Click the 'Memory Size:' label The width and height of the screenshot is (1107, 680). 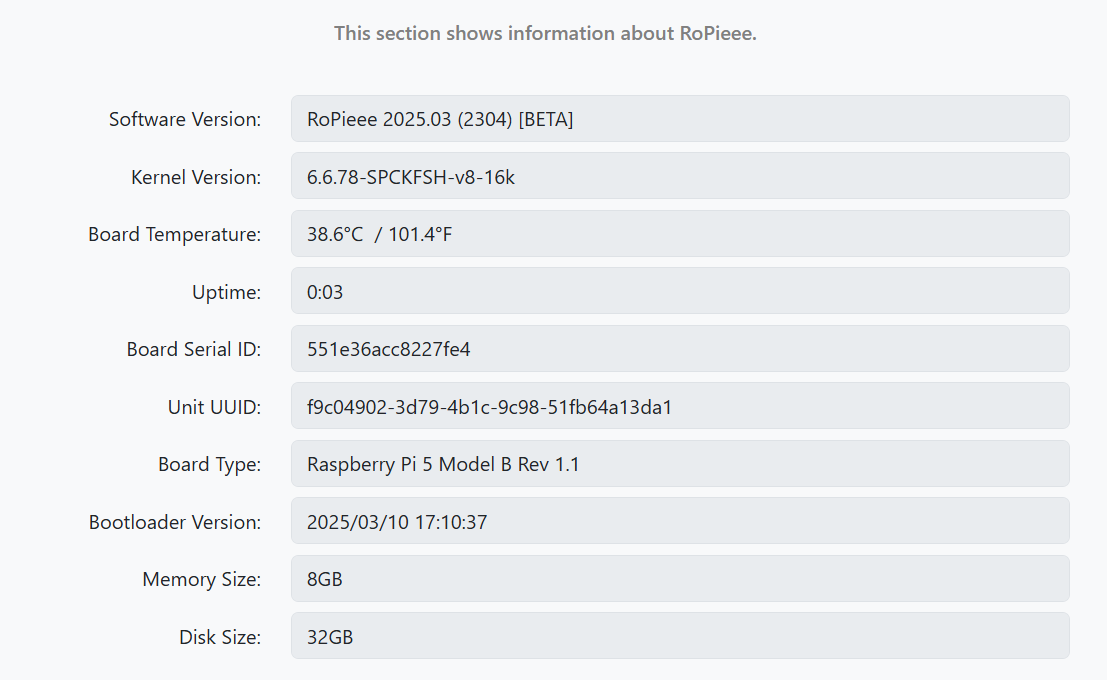(201, 580)
